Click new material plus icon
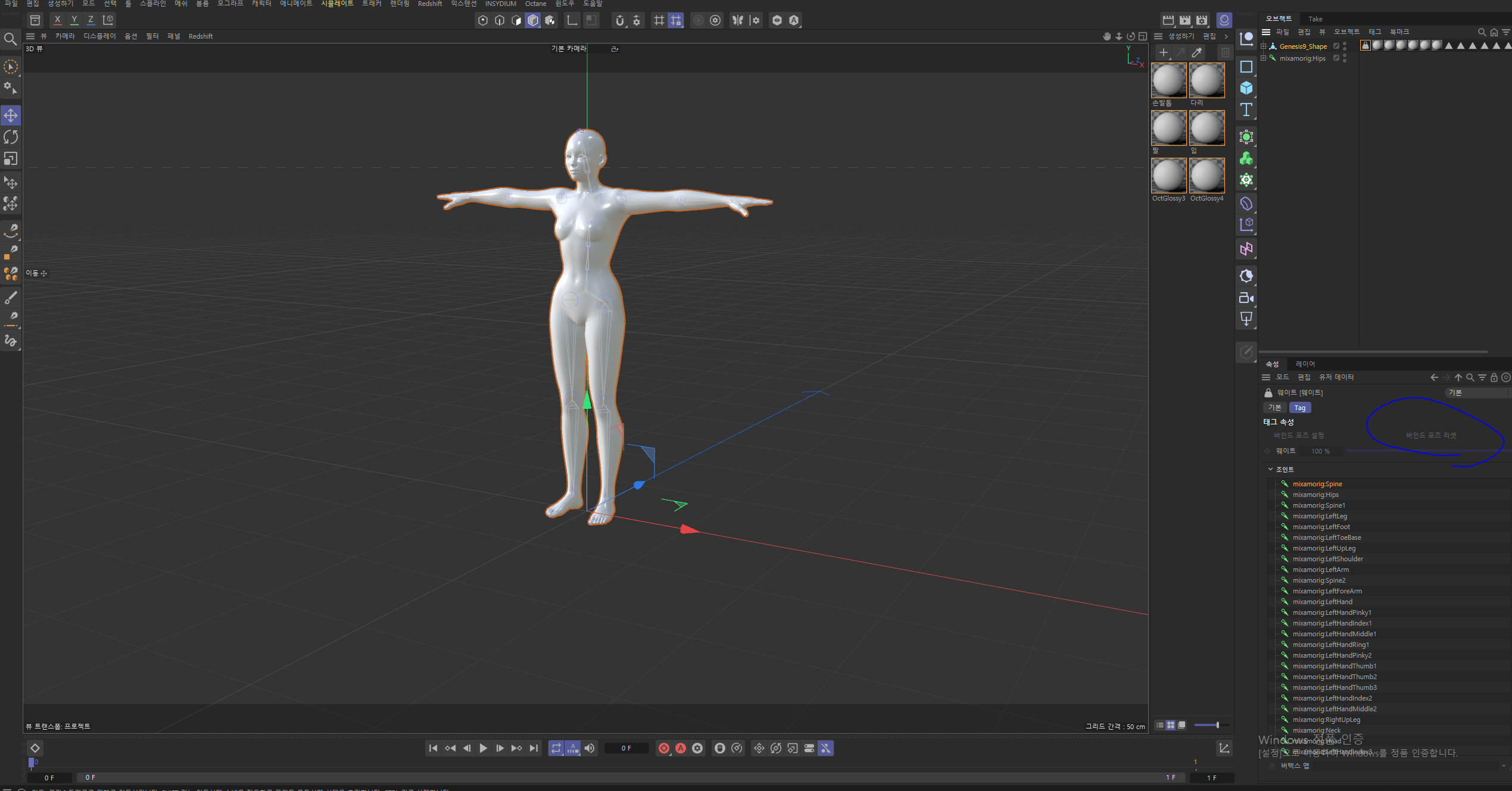1512x791 pixels. click(x=1163, y=52)
